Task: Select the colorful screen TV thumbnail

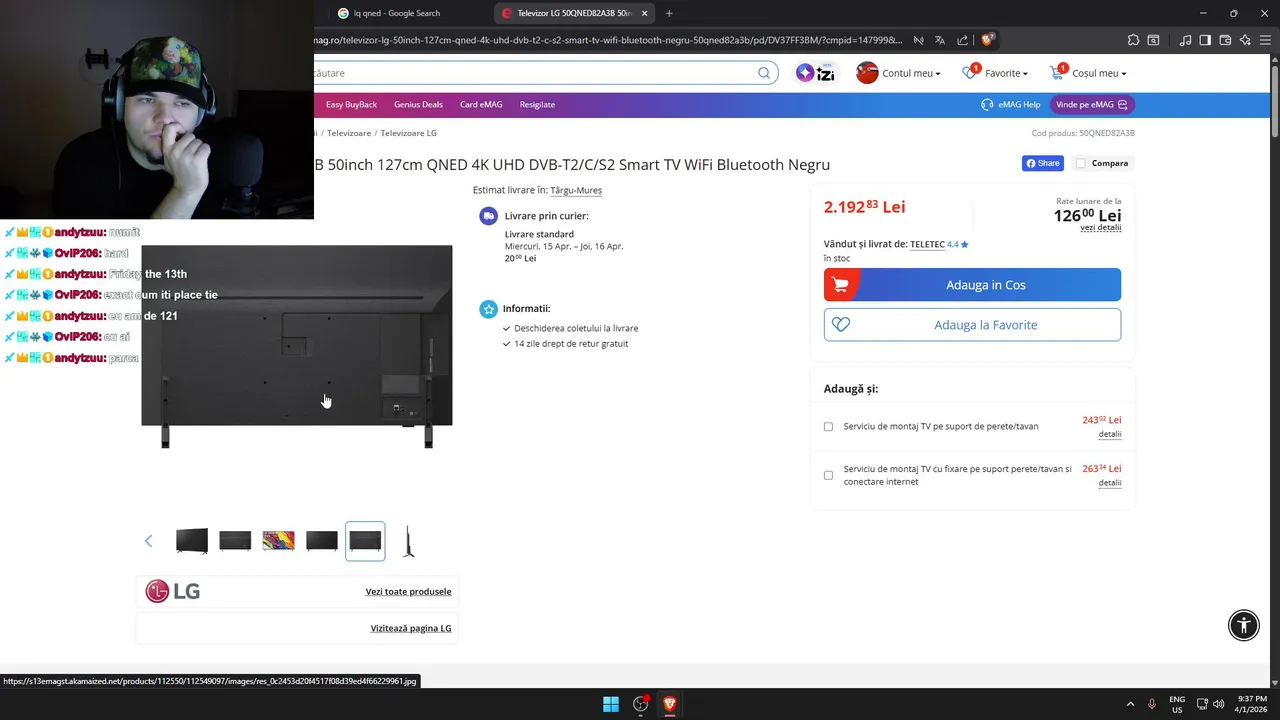Action: tap(278, 541)
